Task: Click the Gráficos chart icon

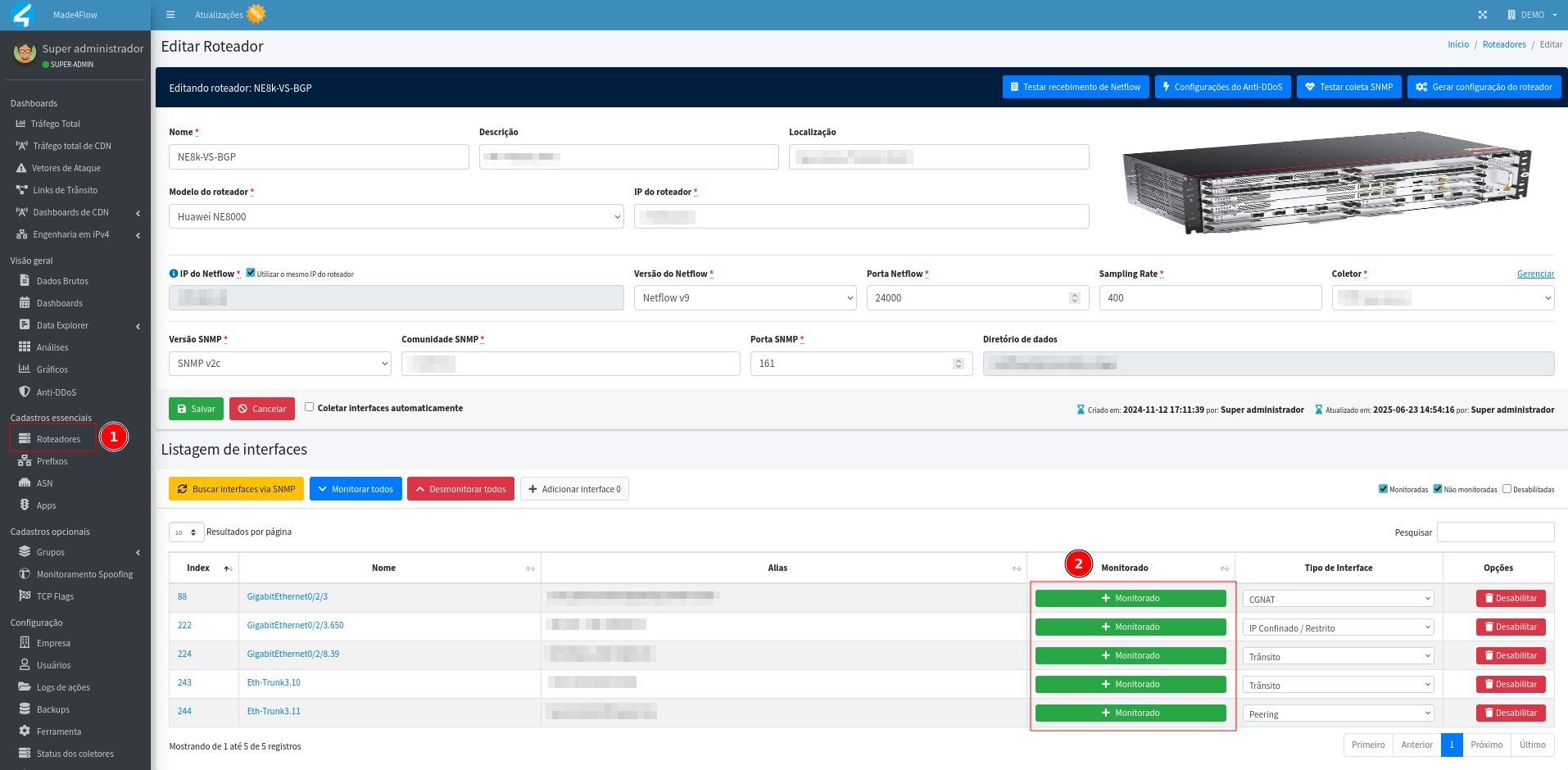Action: (25, 369)
